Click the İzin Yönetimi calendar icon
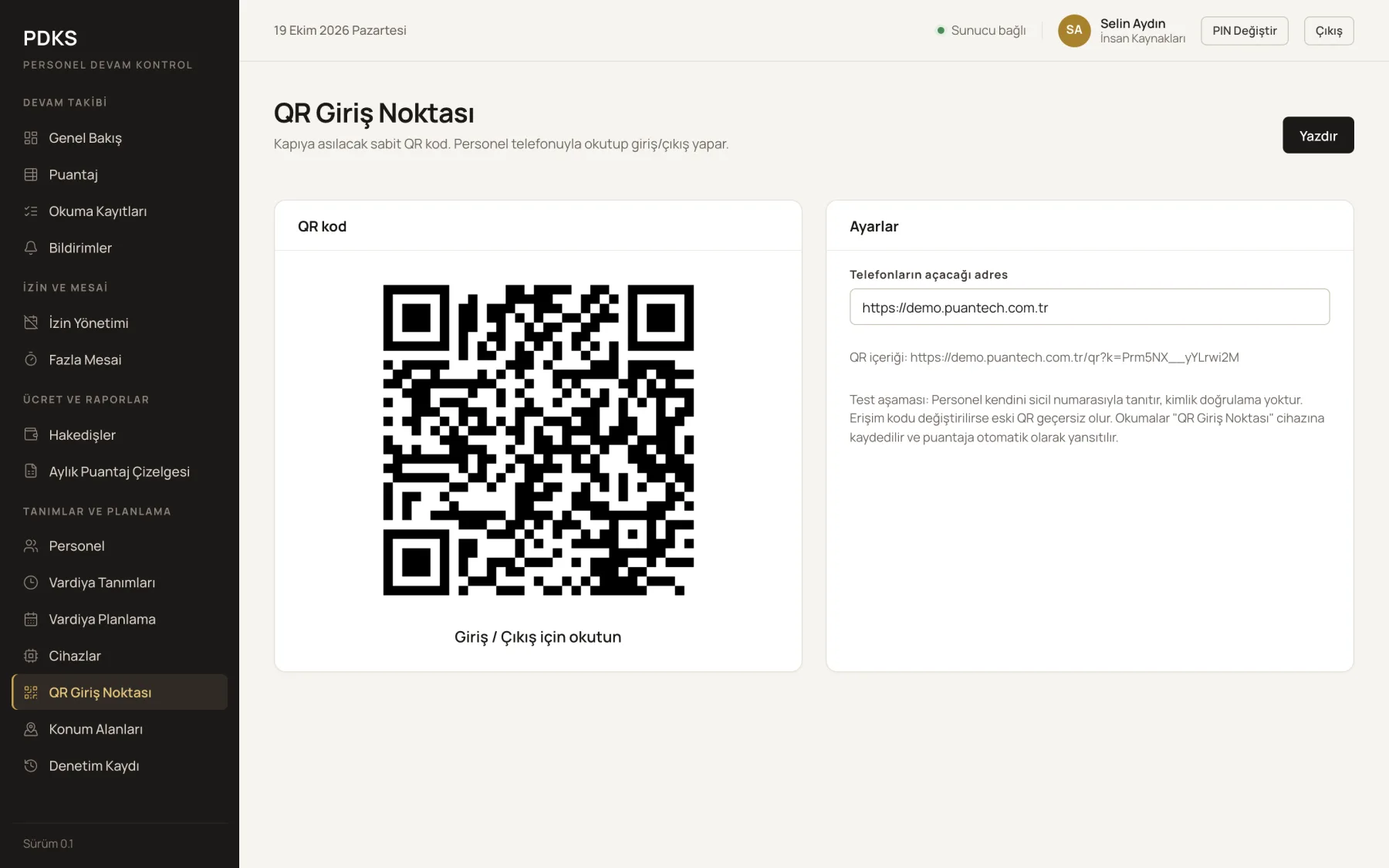Screen dimensions: 1389x868 (31, 323)
